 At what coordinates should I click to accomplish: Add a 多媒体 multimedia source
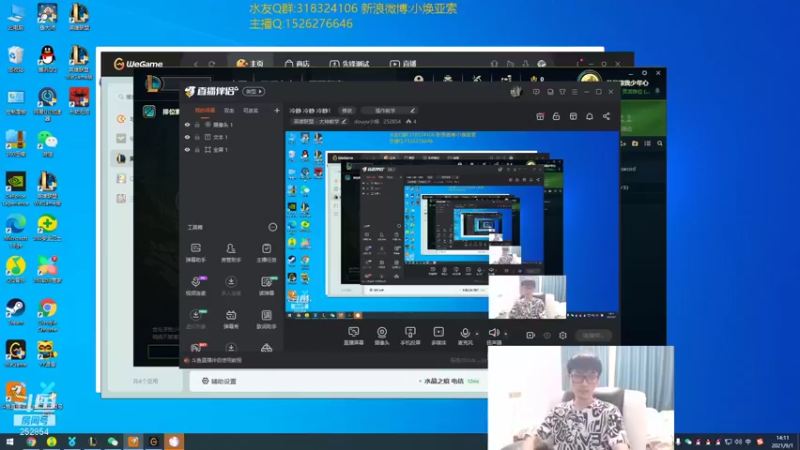pos(438,336)
